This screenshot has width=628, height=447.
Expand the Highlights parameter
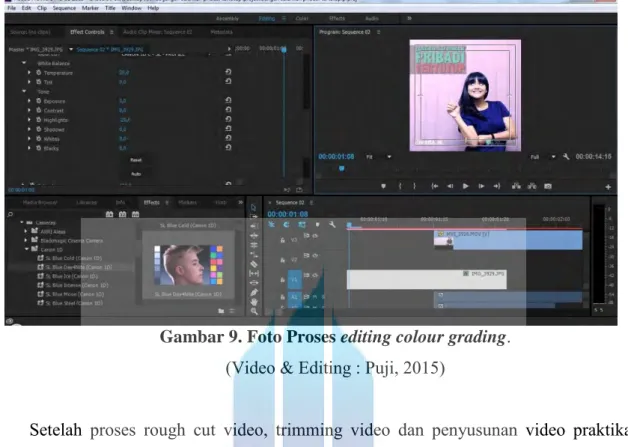point(29,120)
